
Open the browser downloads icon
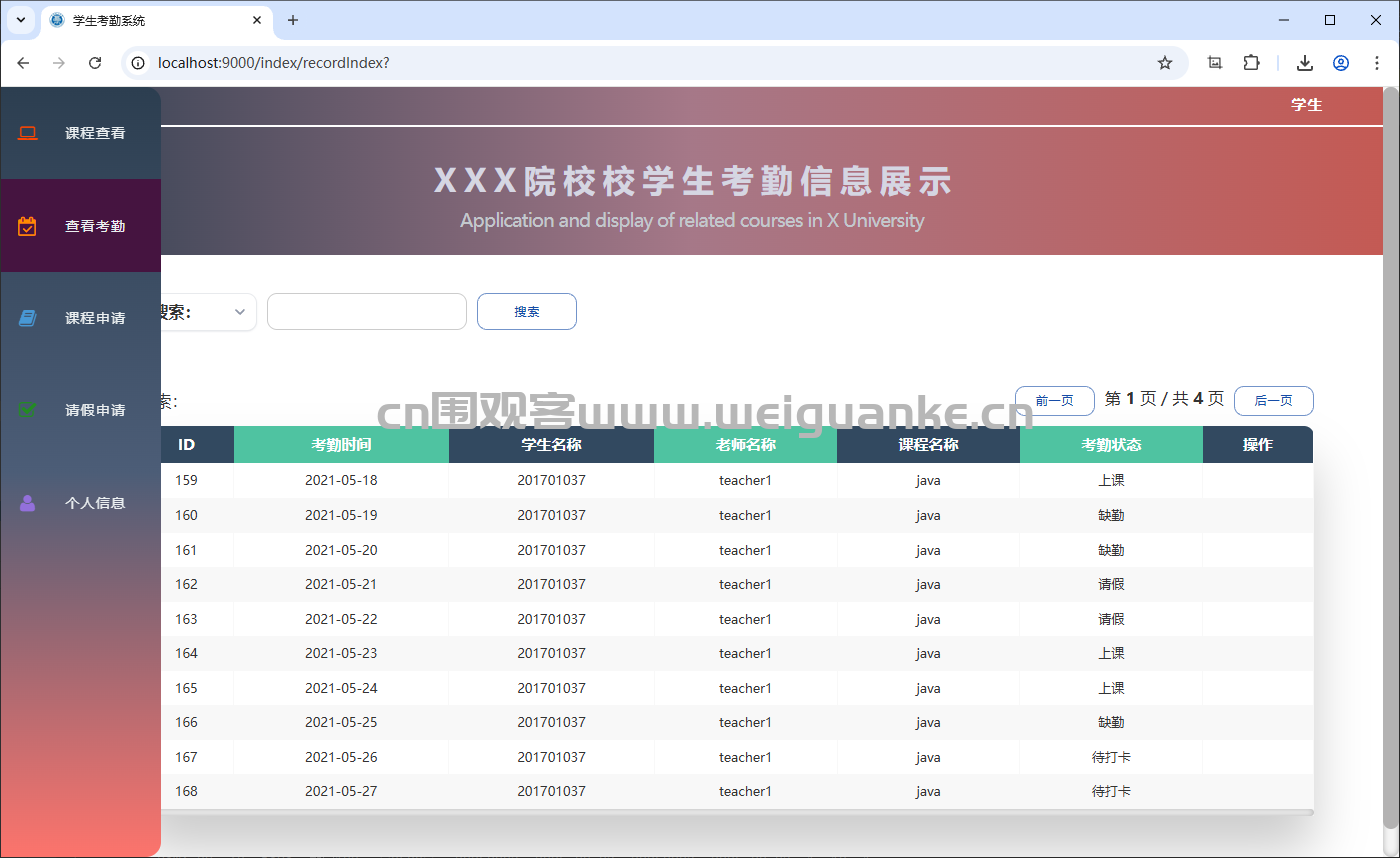point(1304,62)
